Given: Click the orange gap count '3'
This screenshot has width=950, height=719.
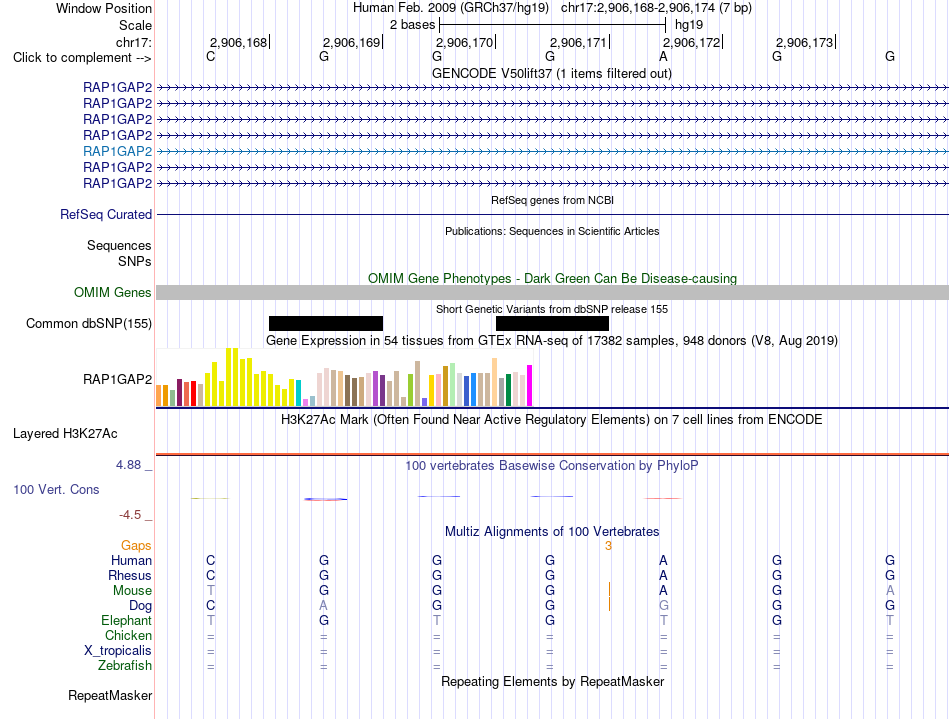Looking at the screenshot, I should point(608,546).
